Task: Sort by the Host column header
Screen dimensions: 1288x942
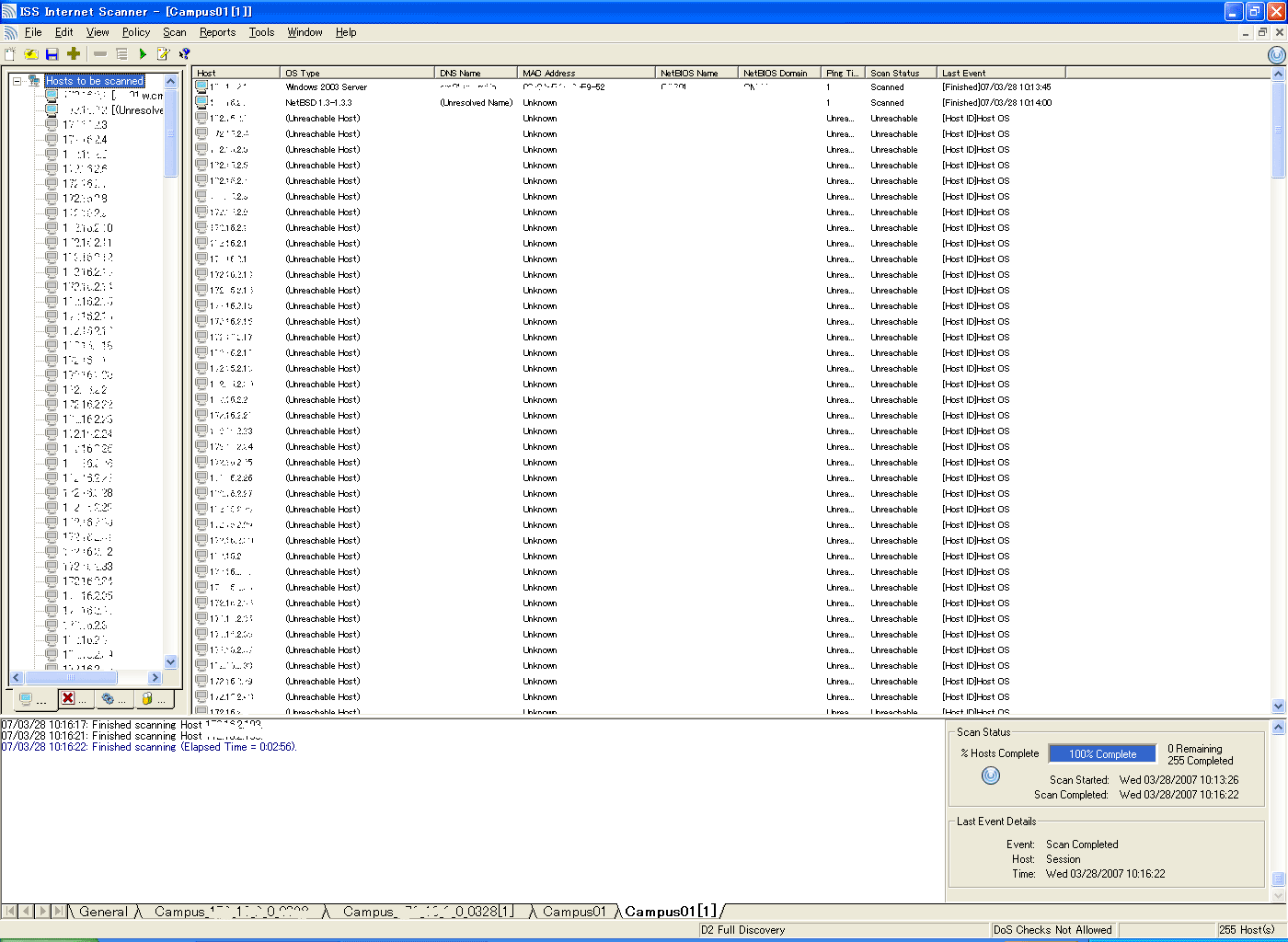Action: (236, 73)
